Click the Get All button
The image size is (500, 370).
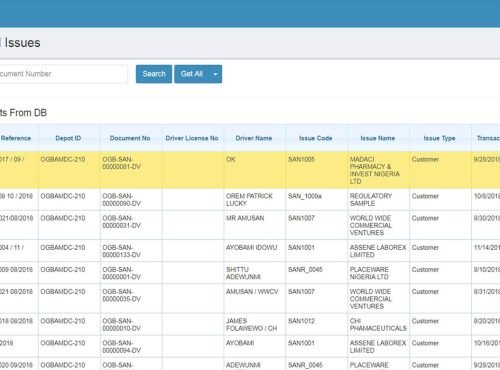(192, 74)
